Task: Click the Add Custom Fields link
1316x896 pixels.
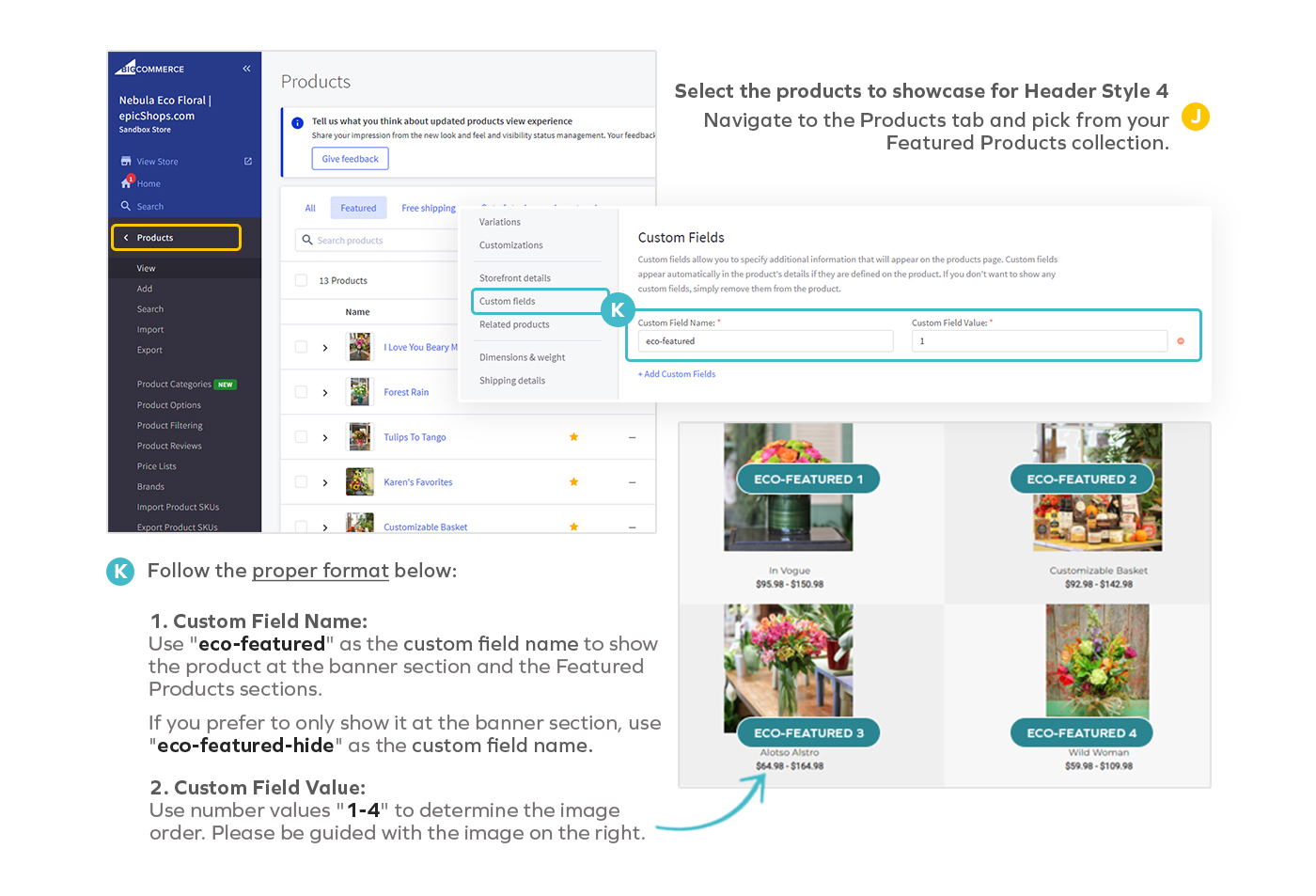Action: coord(677,373)
